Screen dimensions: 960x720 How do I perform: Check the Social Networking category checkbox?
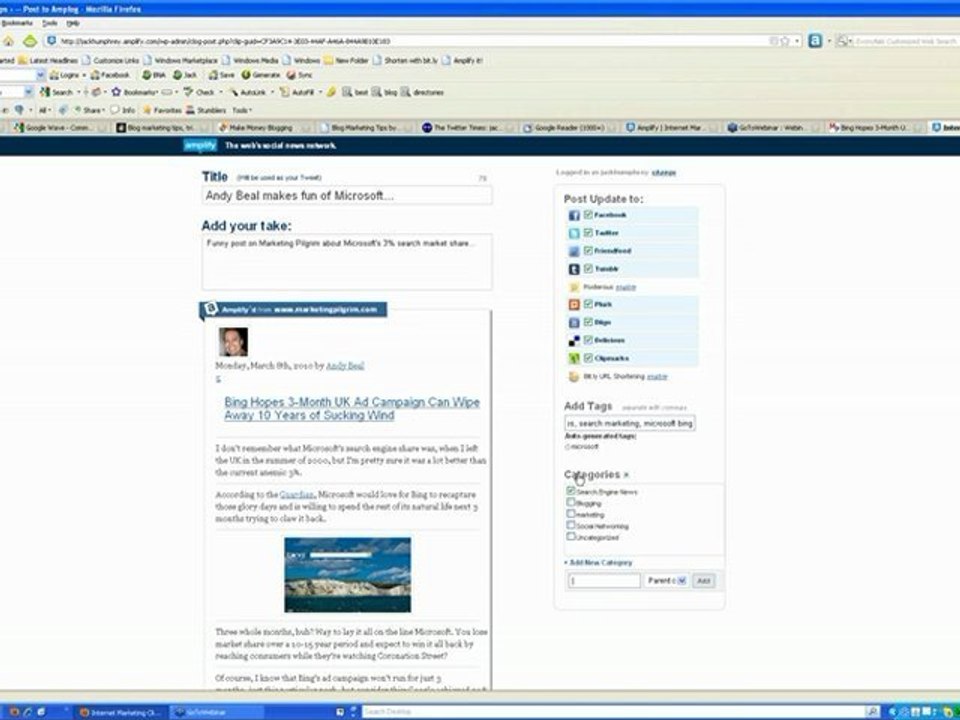tap(571, 525)
